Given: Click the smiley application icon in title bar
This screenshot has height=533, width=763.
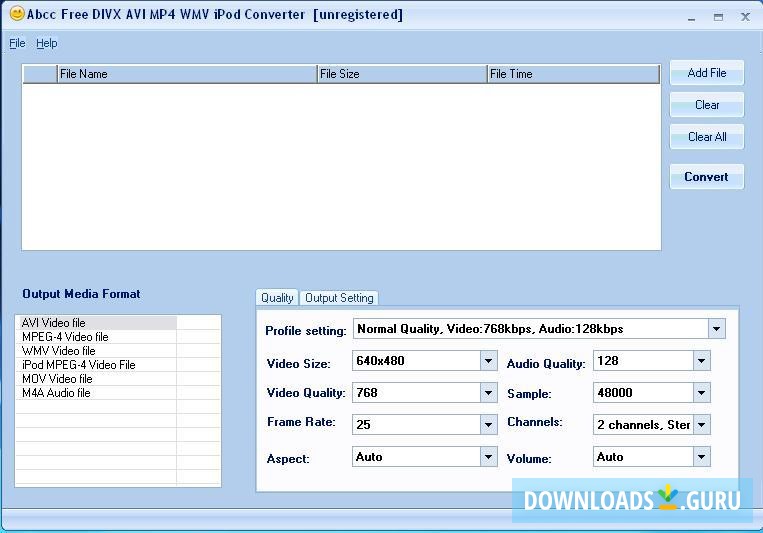Looking at the screenshot, I should [x=17, y=14].
